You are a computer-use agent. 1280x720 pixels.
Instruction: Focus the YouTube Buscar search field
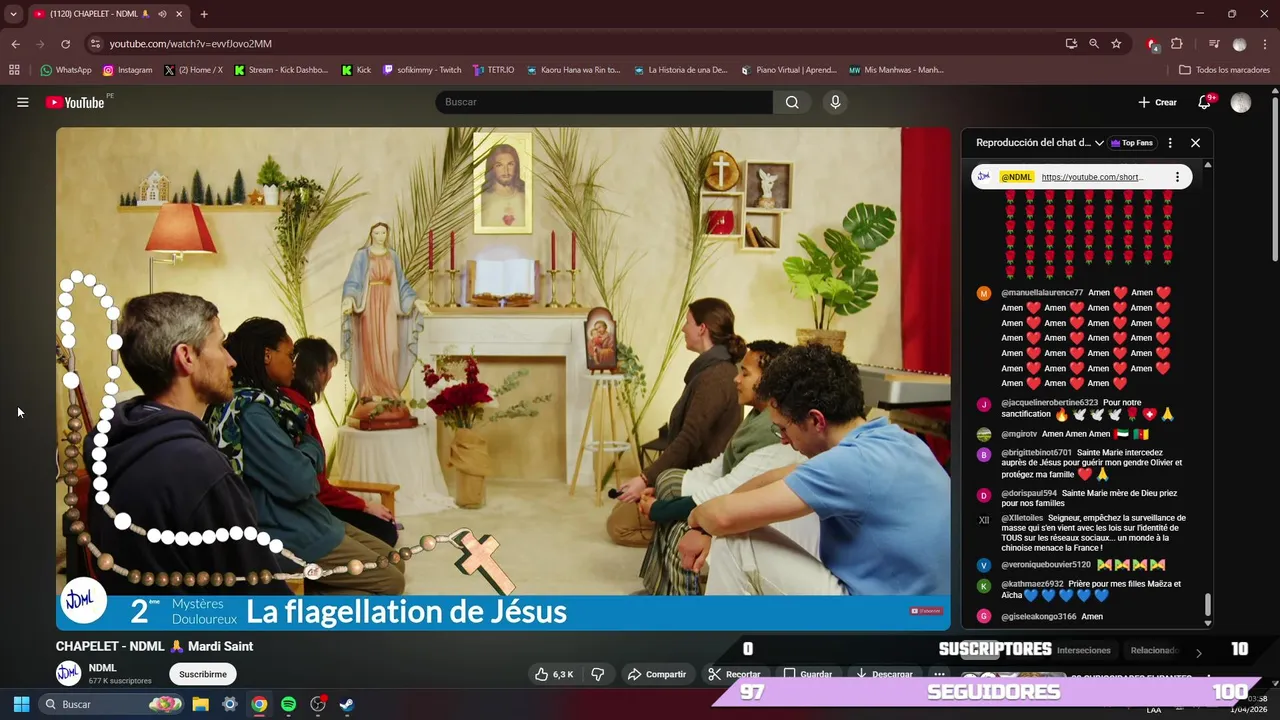coord(604,102)
